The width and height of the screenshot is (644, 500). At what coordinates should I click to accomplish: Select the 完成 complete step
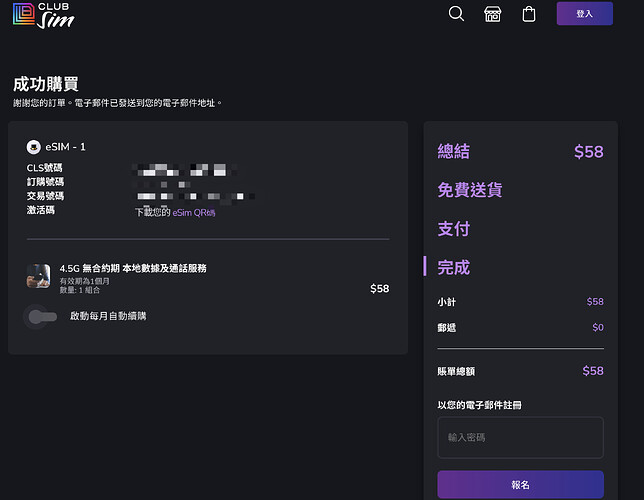click(x=453, y=267)
